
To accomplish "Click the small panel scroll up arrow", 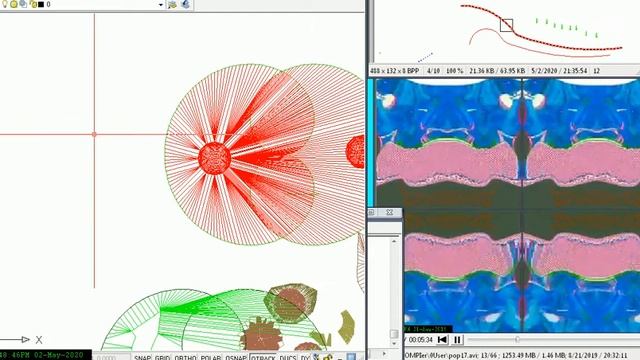I will [x=394, y=241].
